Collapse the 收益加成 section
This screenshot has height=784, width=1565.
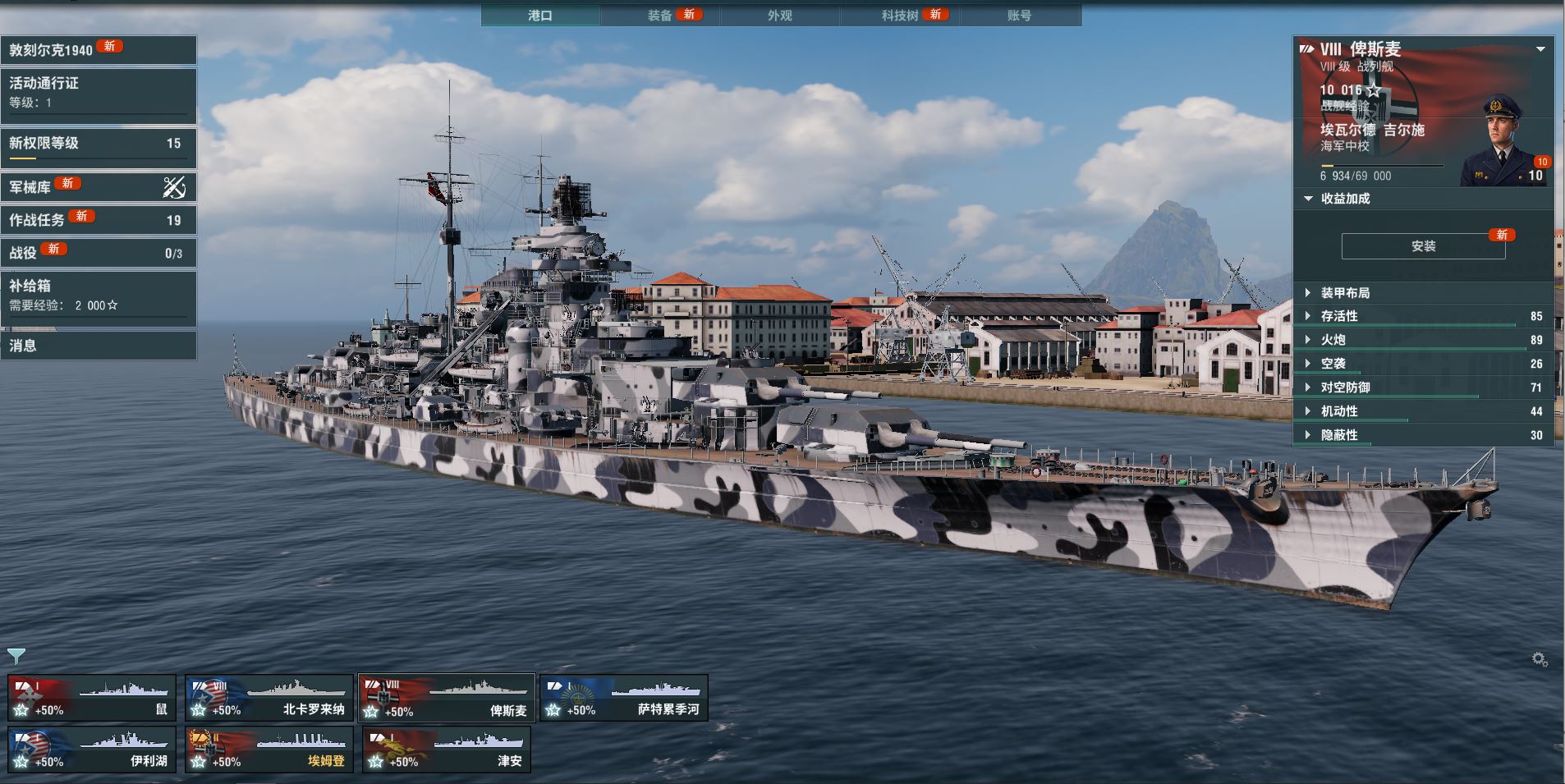coord(1308,199)
